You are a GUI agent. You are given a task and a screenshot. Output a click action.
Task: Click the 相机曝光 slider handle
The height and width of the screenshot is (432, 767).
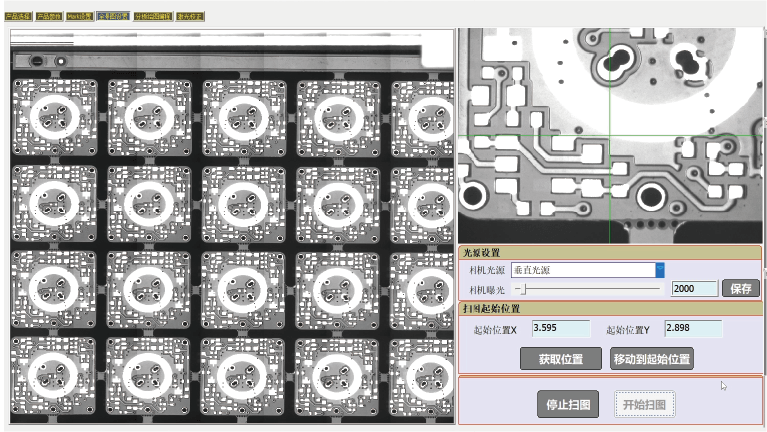coord(520,288)
